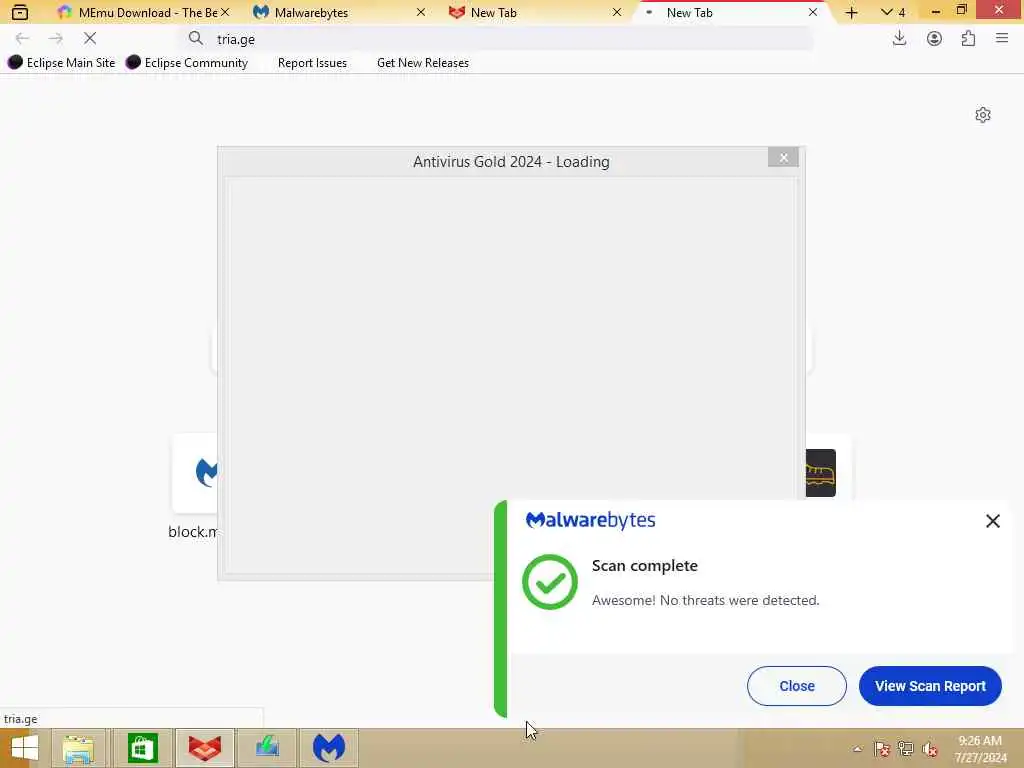Dismiss the Malwarebytes notification with X
The image size is (1024, 768).
click(x=993, y=520)
